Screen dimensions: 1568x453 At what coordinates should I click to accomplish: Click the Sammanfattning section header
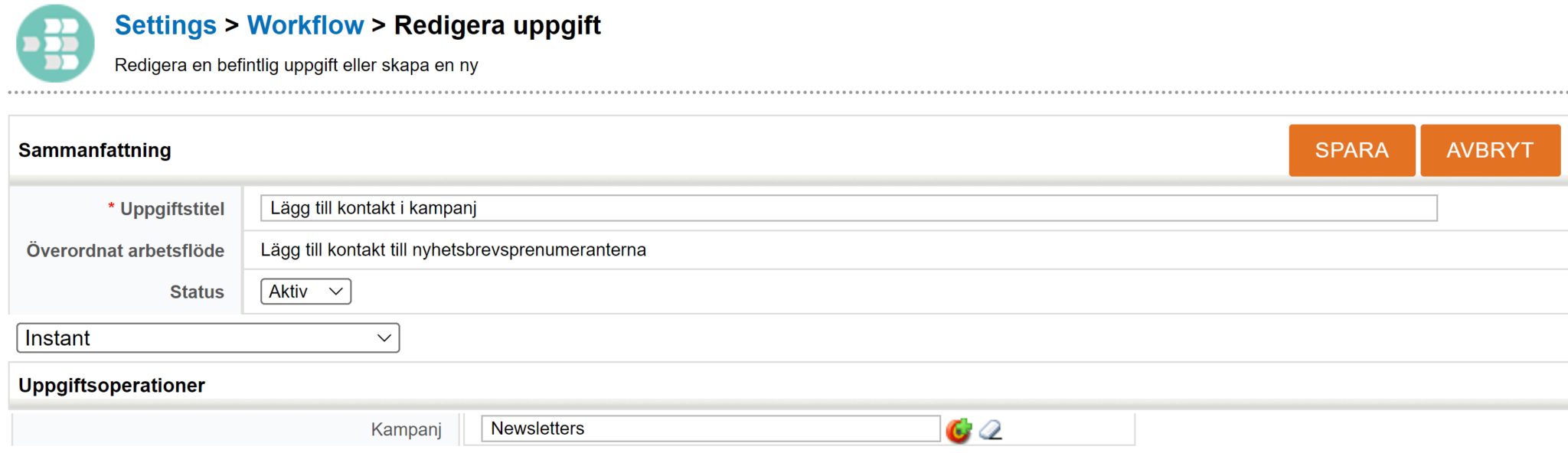pos(94,150)
